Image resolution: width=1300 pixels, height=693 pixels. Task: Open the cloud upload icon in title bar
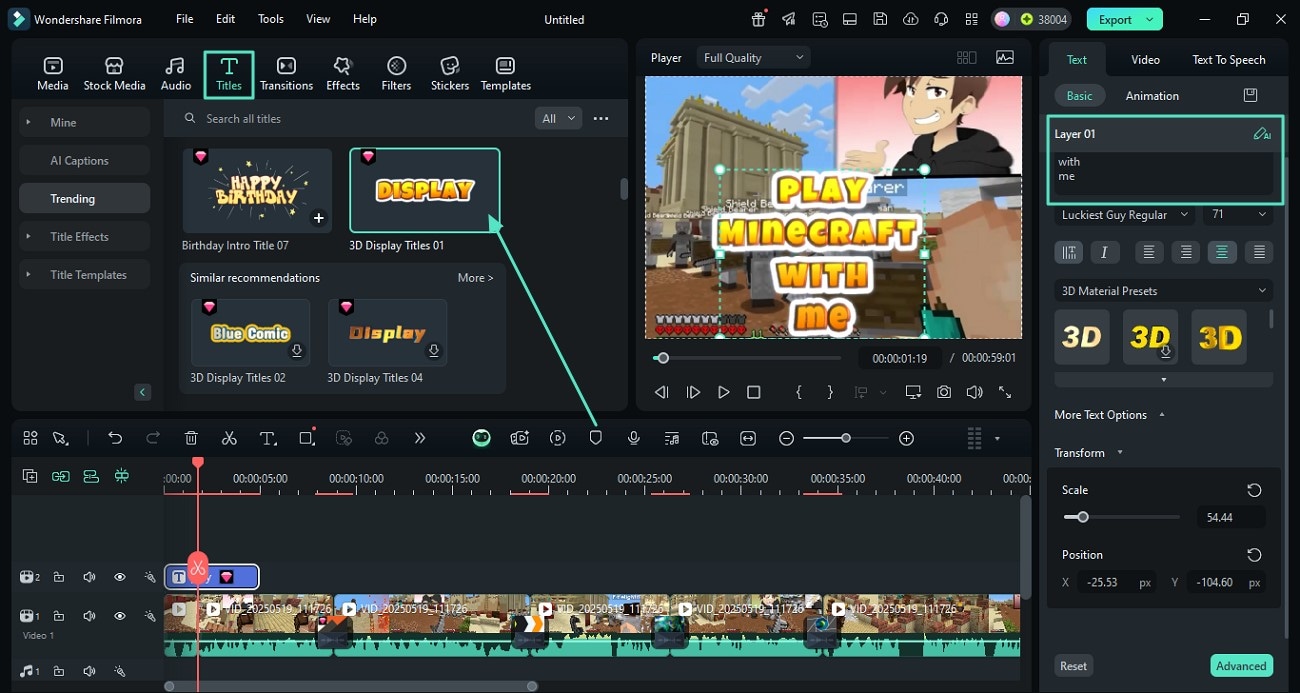[910, 19]
